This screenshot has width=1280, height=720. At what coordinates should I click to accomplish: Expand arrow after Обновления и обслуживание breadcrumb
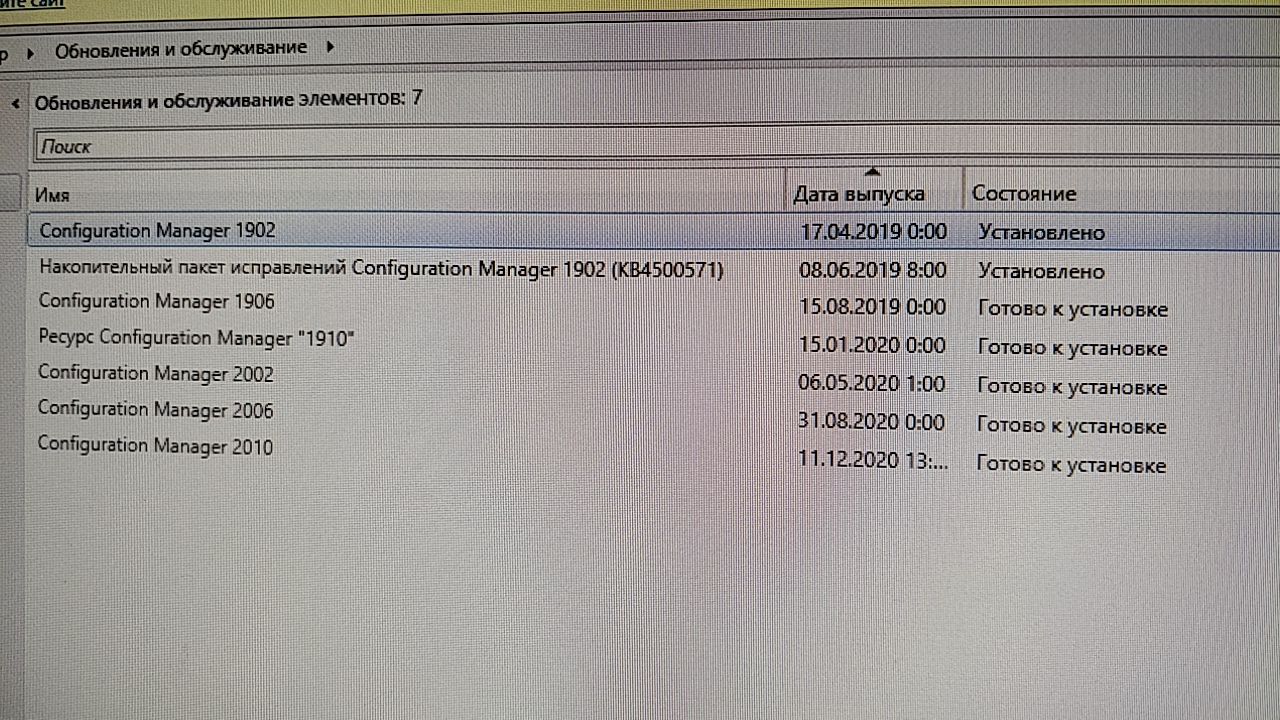pos(330,47)
